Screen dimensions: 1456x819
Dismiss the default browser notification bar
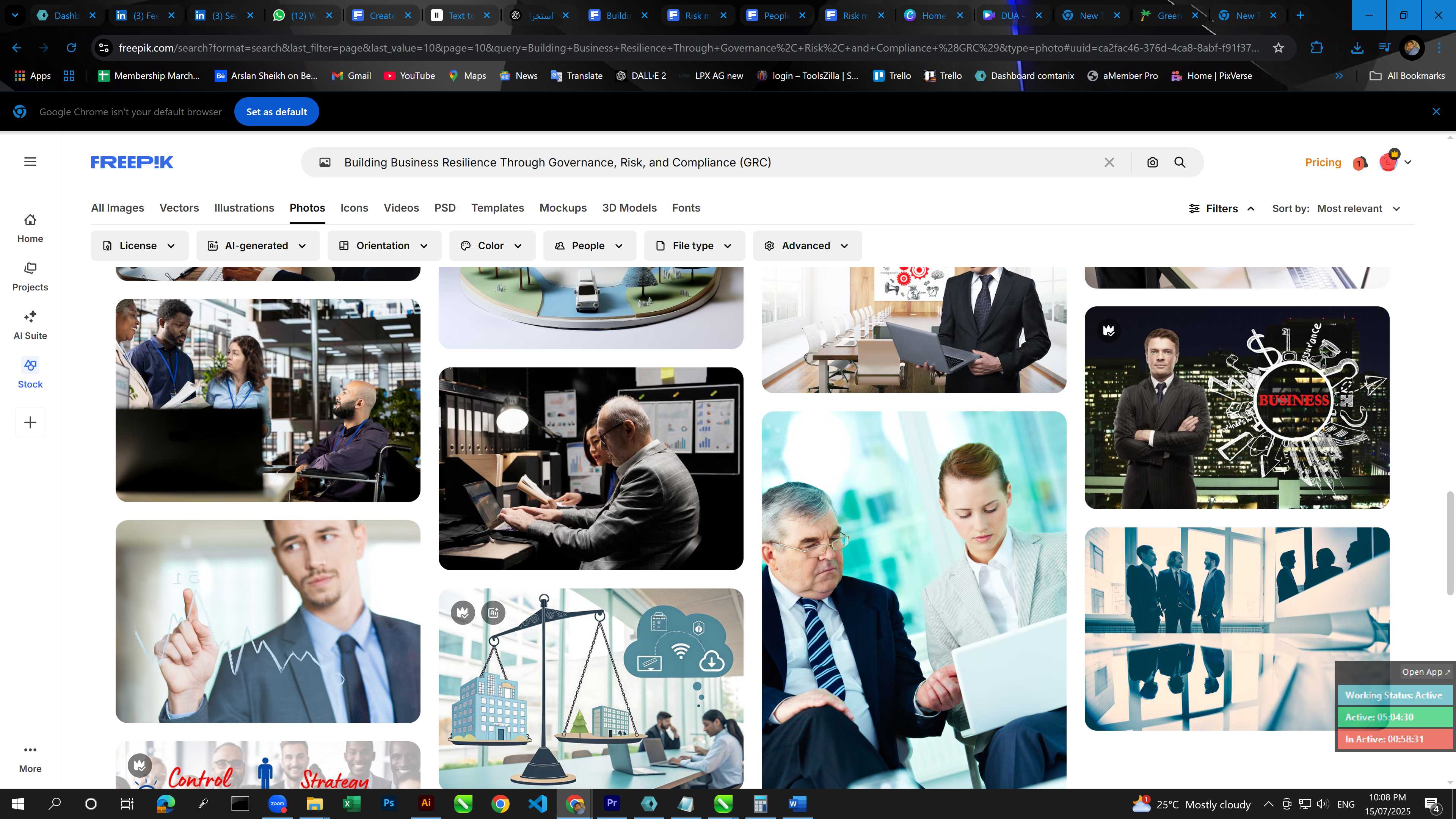[1436, 111]
